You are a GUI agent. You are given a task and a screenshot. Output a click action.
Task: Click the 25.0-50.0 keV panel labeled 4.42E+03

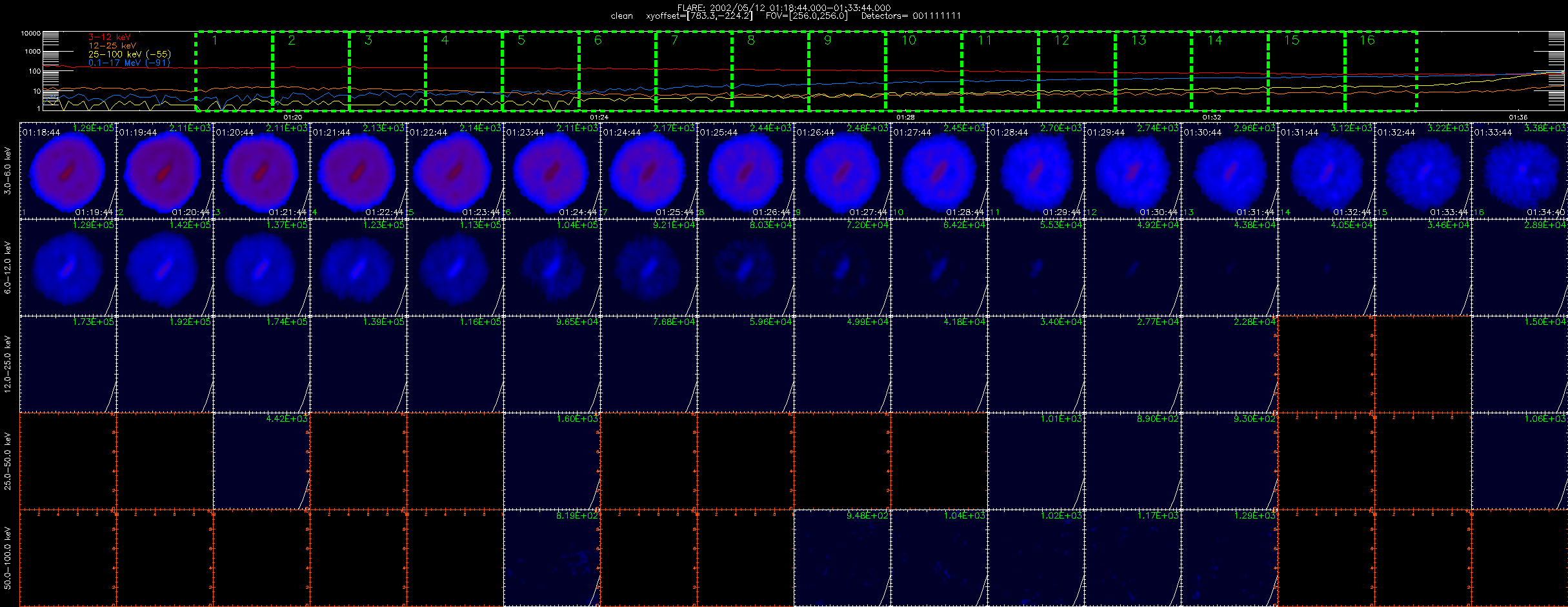click(x=261, y=461)
